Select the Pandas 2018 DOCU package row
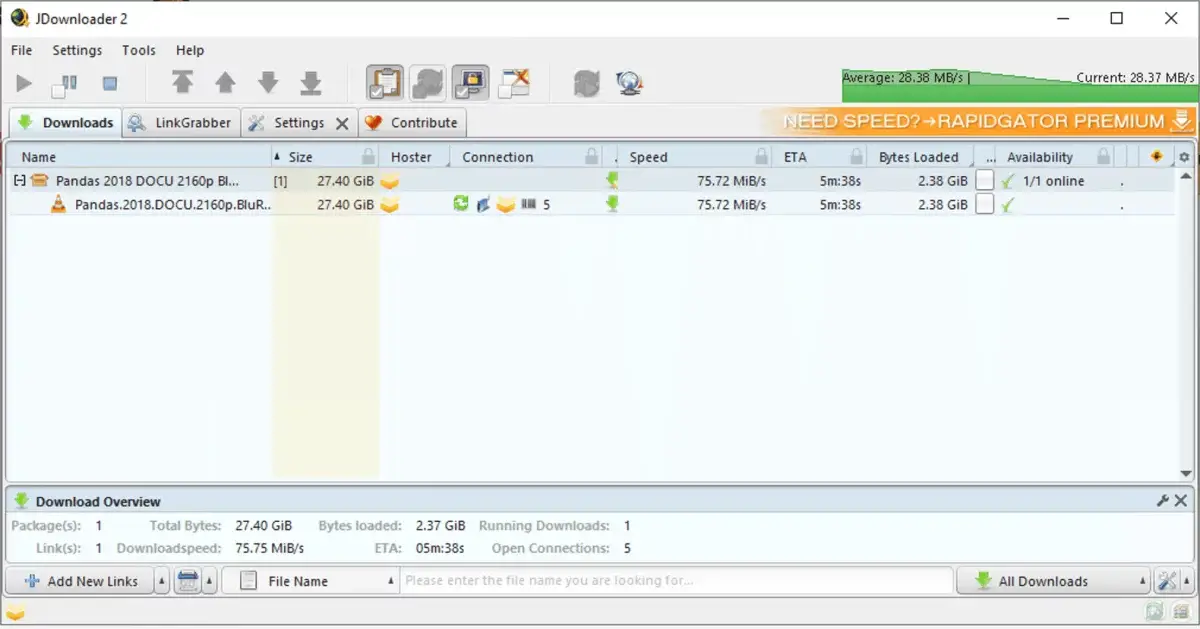 590,181
